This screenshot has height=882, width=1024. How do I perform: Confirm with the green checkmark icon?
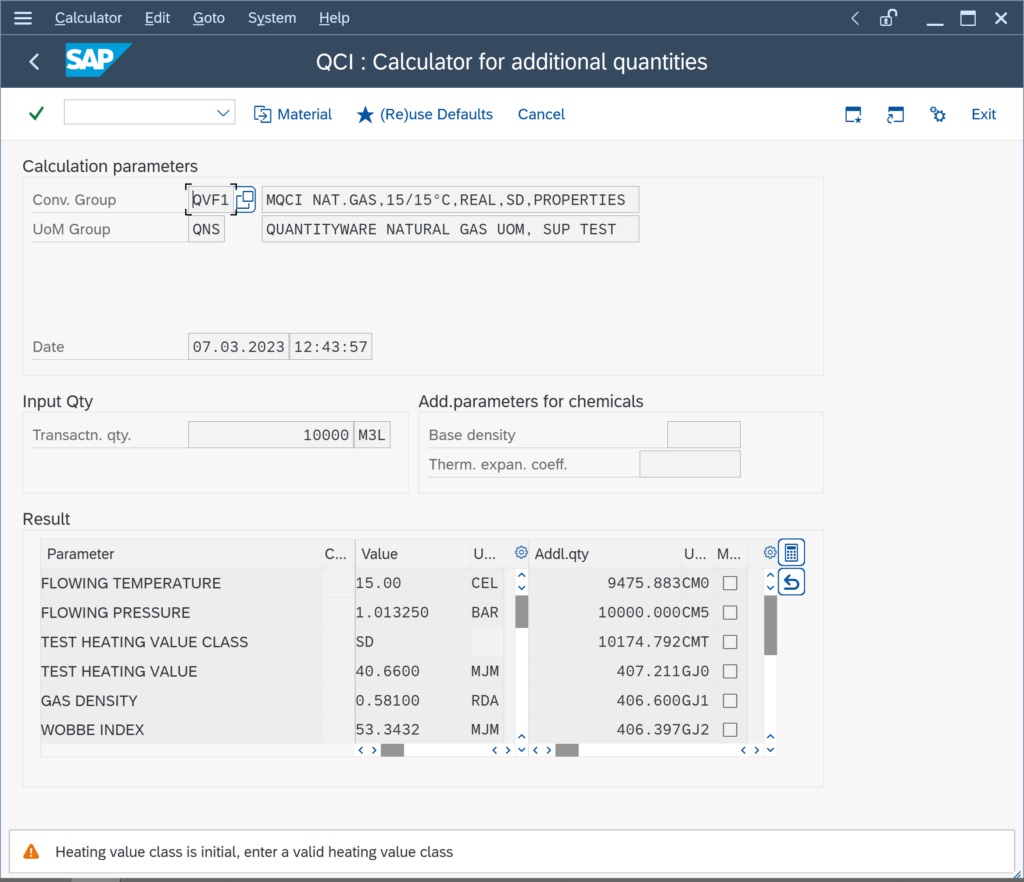(37, 114)
